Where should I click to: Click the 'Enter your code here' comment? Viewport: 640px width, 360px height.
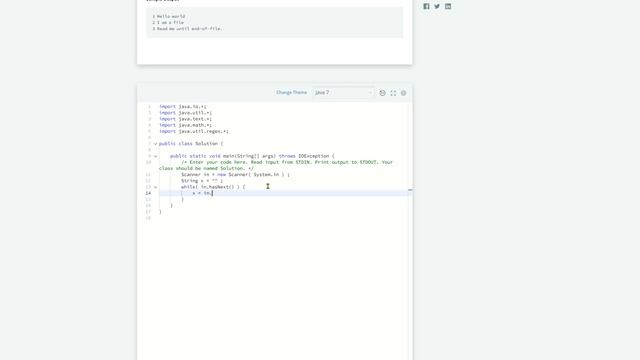pos(276,165)
